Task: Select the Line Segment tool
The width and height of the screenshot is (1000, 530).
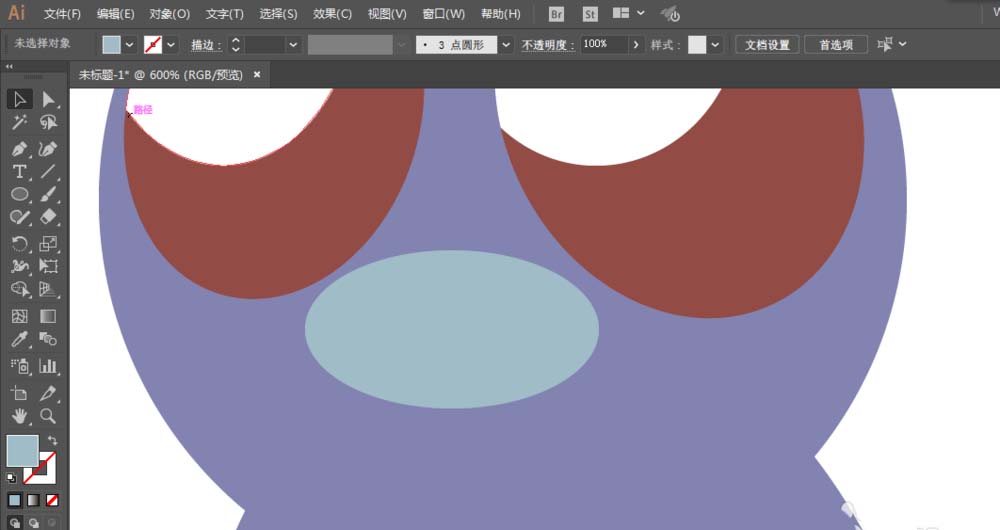Action: point(48,172)
